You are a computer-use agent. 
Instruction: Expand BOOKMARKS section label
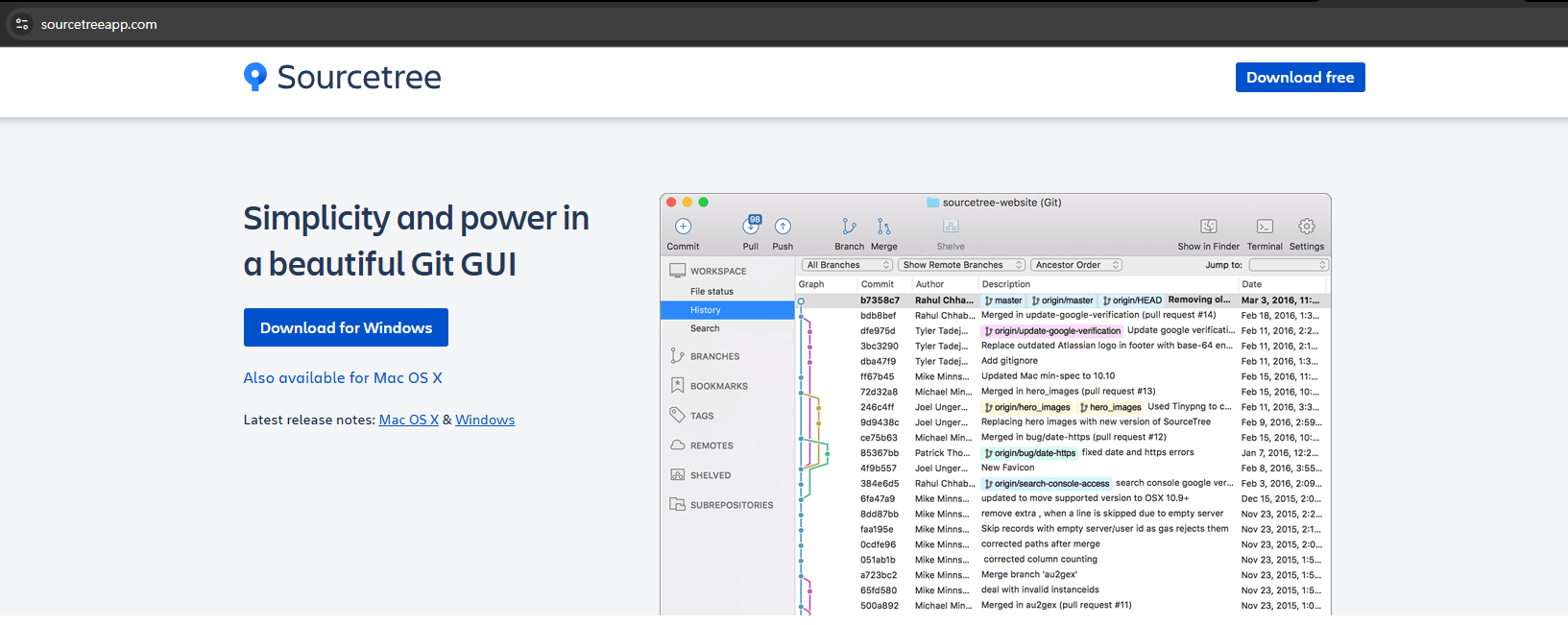(719, 386)
